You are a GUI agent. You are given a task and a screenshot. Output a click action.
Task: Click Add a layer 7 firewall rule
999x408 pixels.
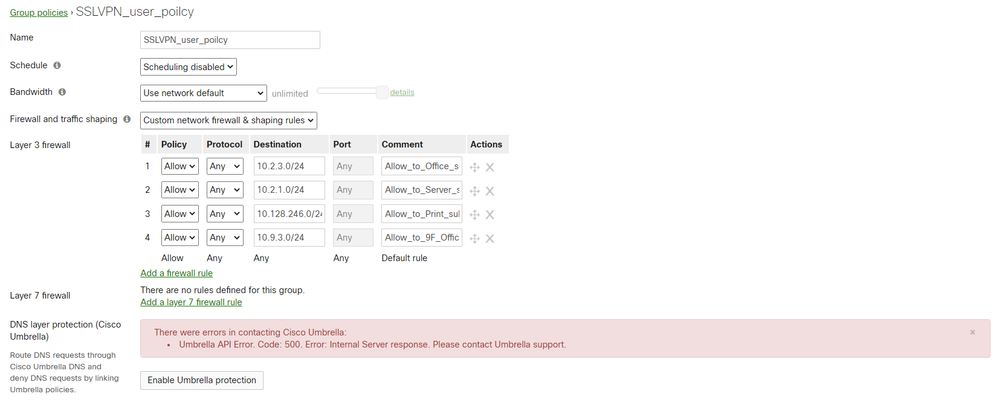click(x=191, y=302)
